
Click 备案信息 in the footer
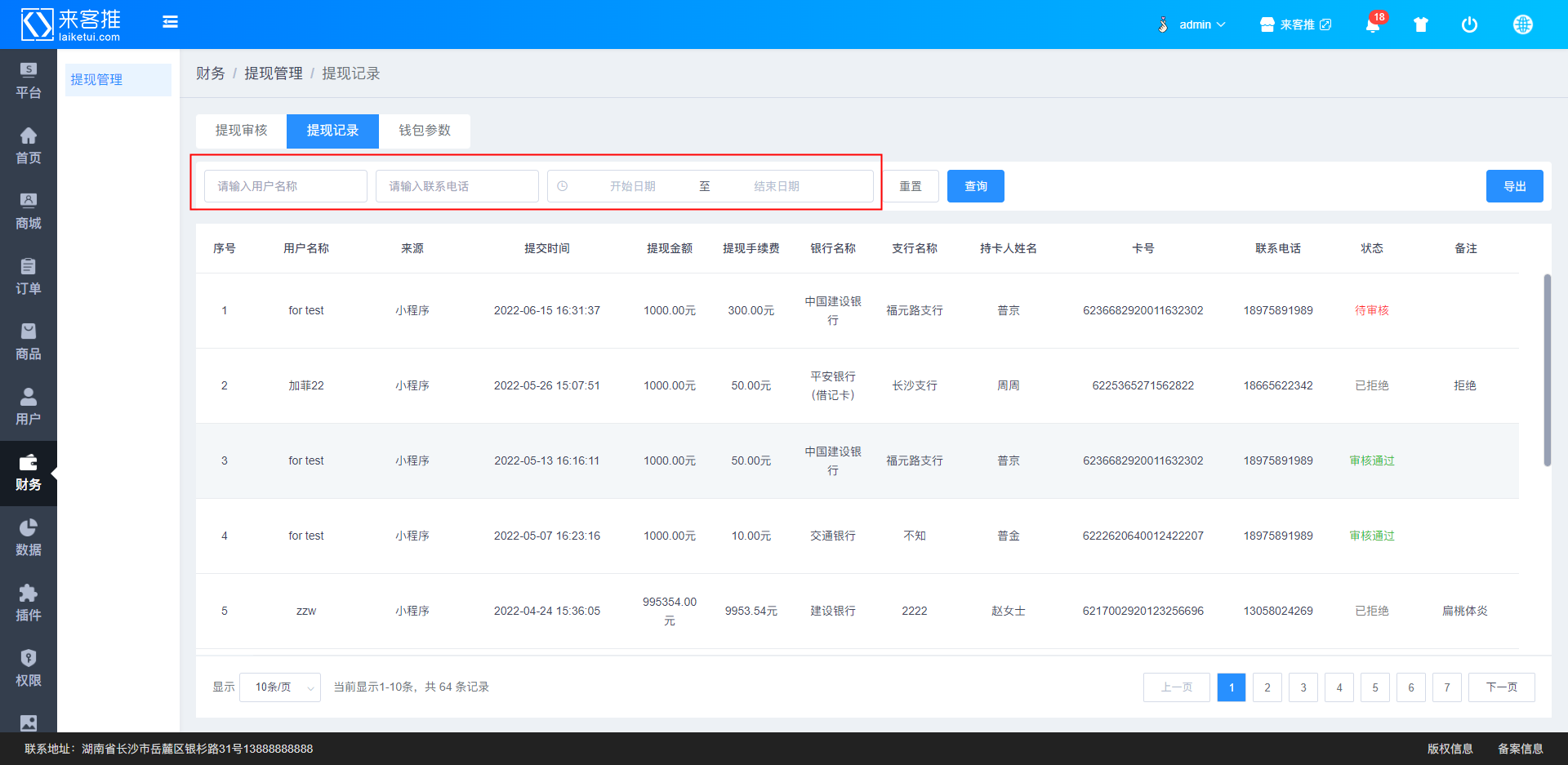[x=1521, y=749]
